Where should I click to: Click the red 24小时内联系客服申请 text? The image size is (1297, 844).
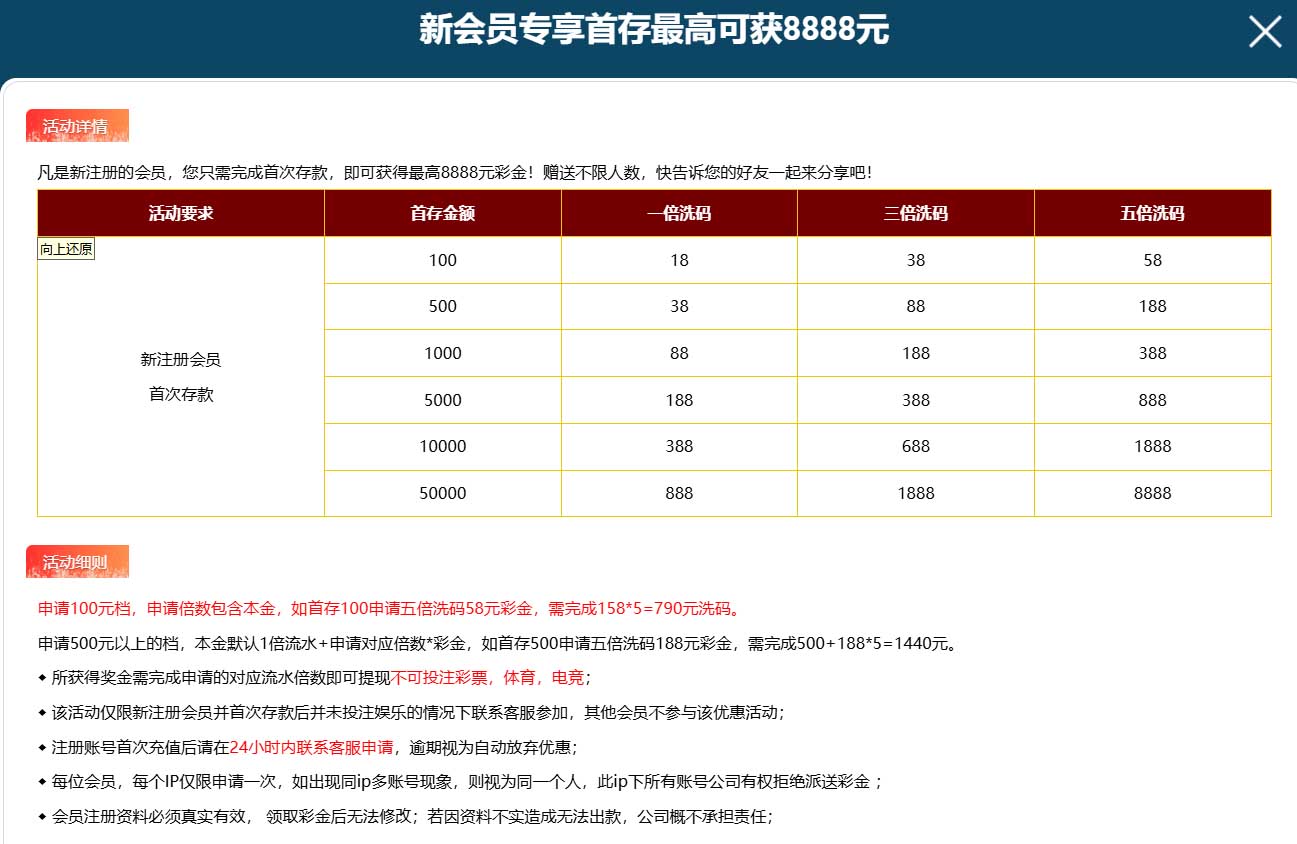click(311, 747)
